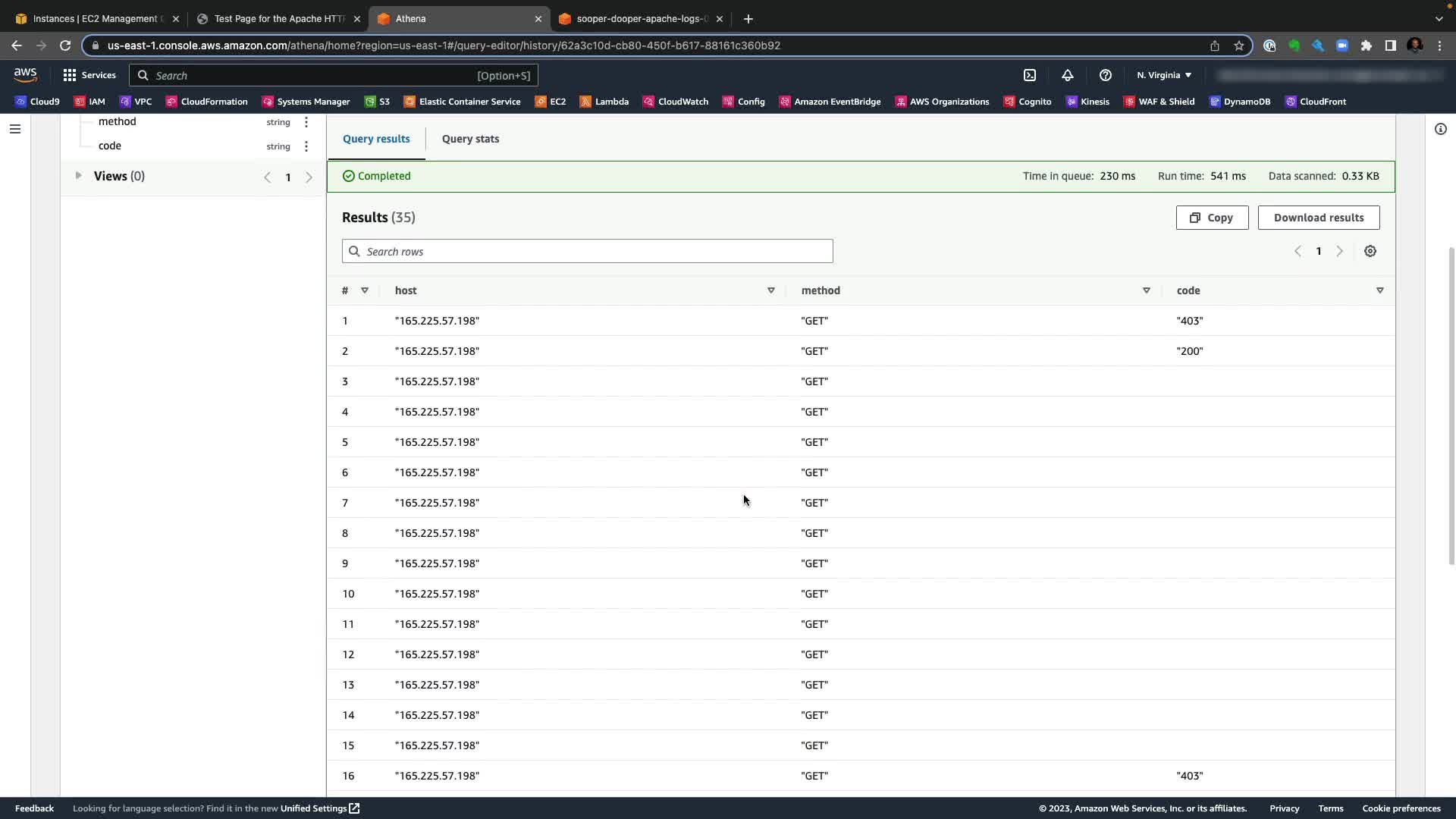Open AWS CloudShell icon in navbar
The image size is (1456, 819).
click(x=1030, y=75)
